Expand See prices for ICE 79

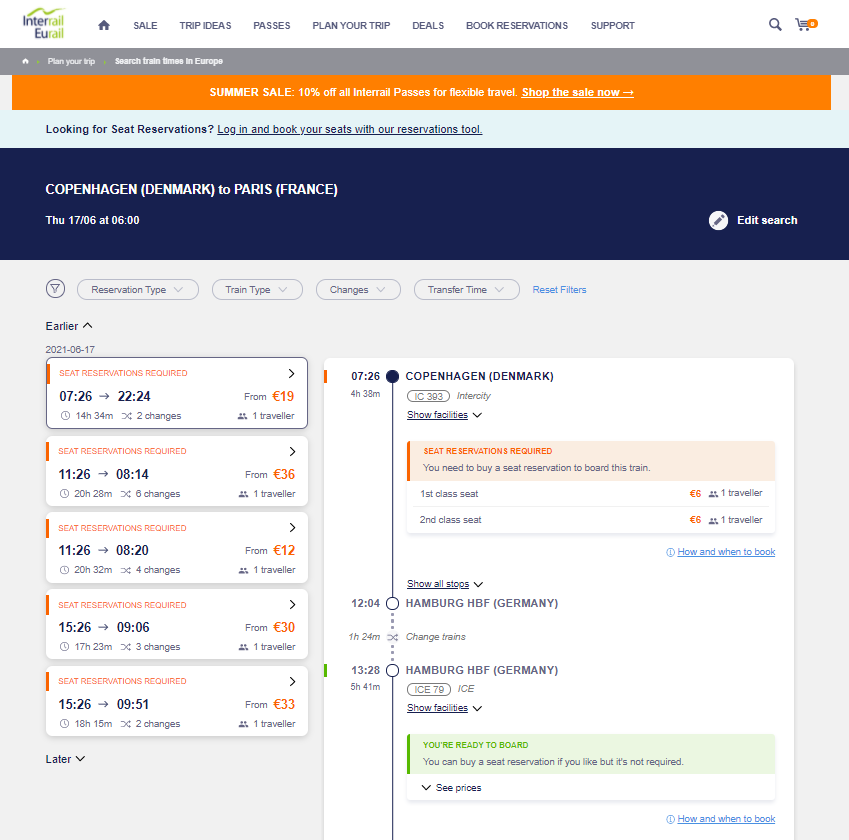point(451,788)
